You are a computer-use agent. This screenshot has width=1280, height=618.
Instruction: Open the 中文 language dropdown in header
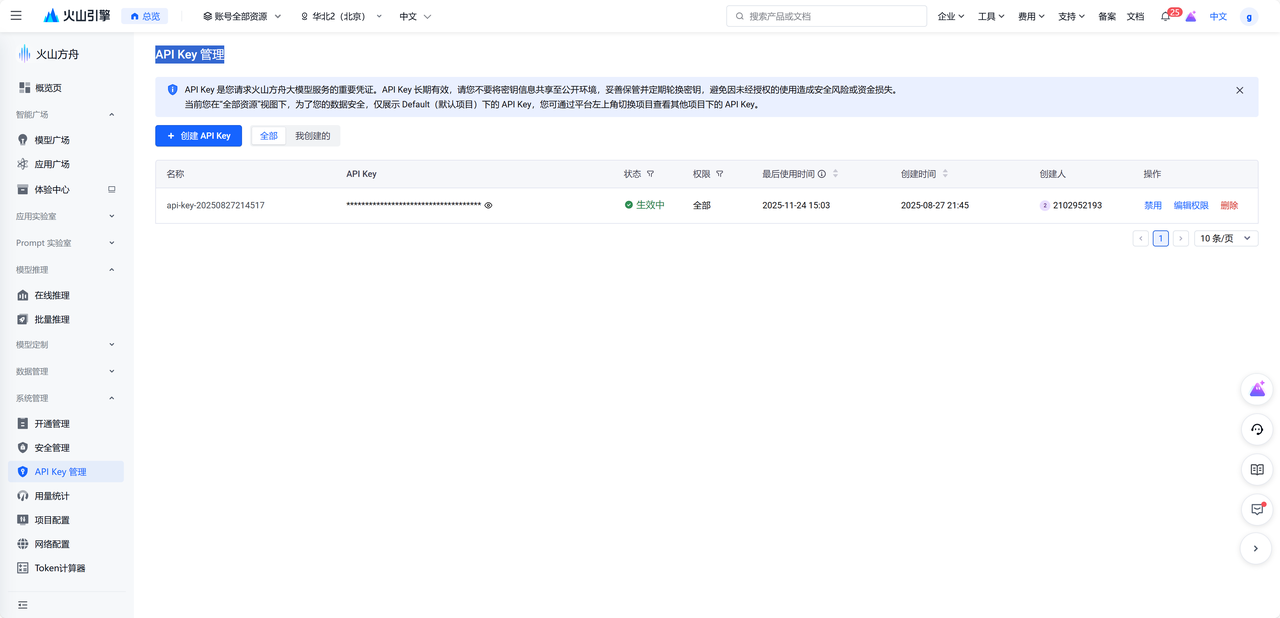click(x=415, y=16)
